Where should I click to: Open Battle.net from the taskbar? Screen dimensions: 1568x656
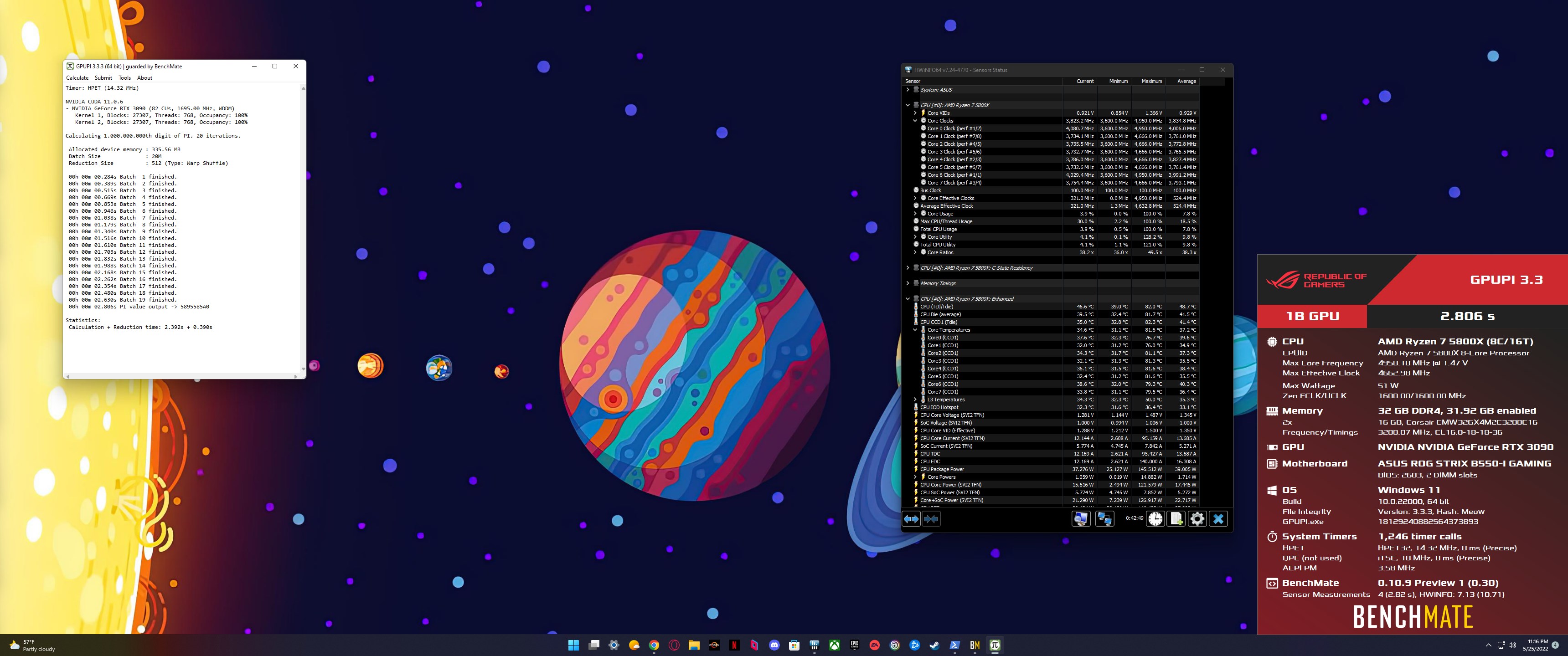[915, 645]
